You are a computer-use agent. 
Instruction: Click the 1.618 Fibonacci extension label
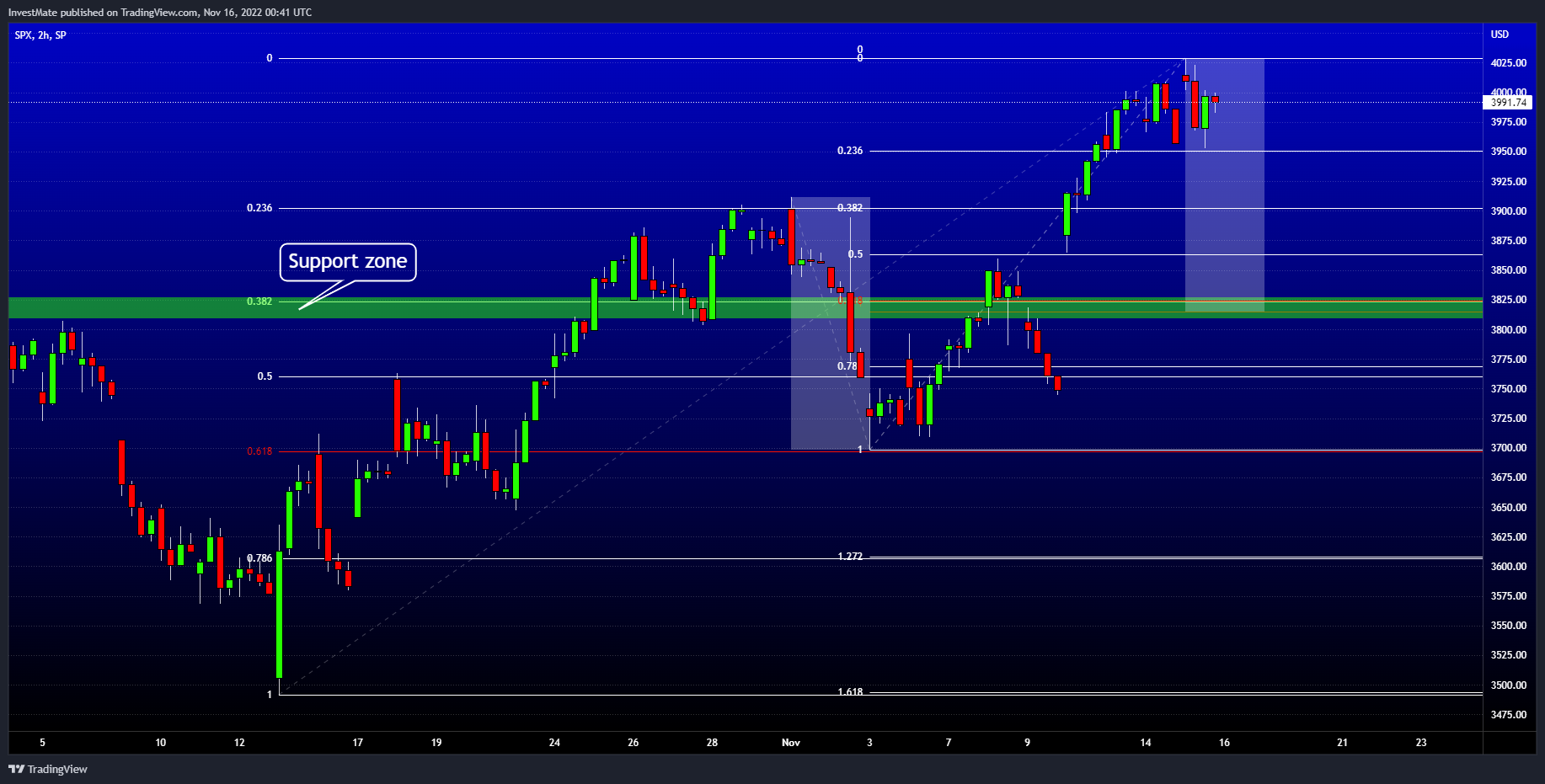point(850,692)
